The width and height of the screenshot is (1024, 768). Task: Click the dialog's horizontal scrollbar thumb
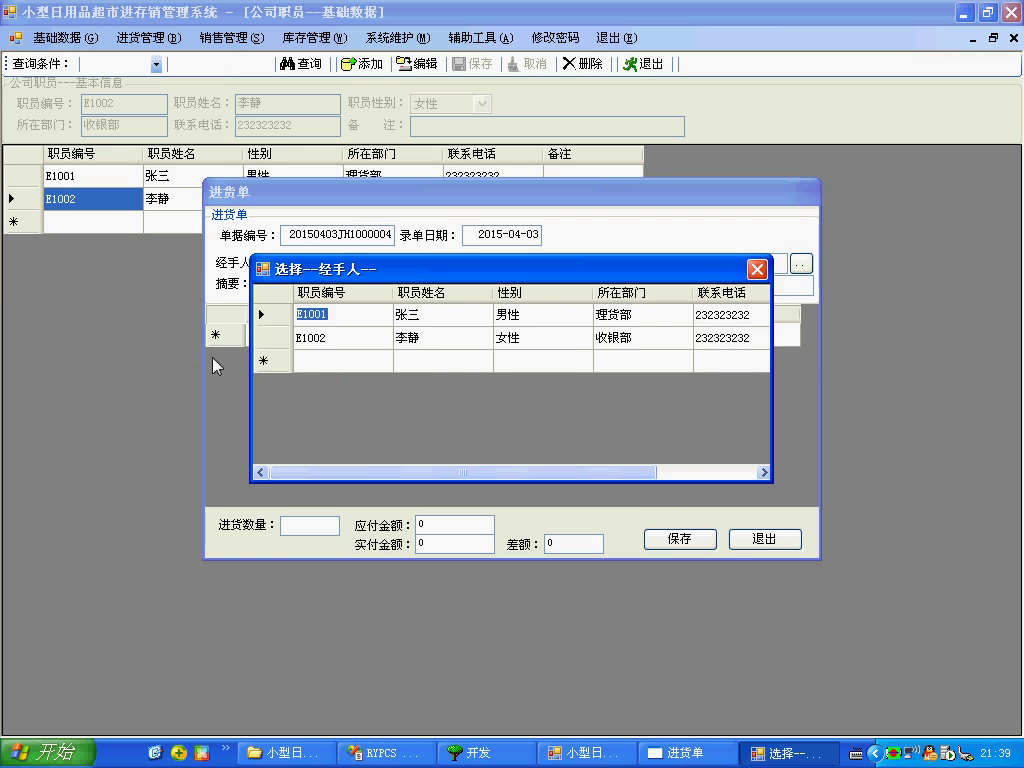coord(462,472)
